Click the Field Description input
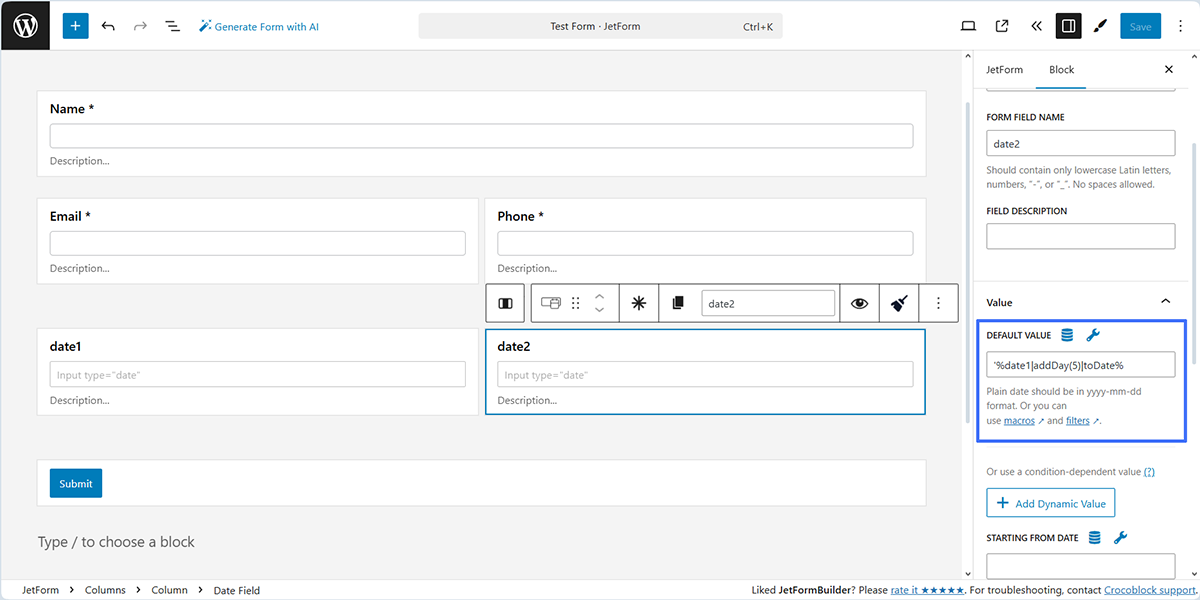Image resolution: width=1200 pixels, height=600 pixels. click(x=1080, y=236)
